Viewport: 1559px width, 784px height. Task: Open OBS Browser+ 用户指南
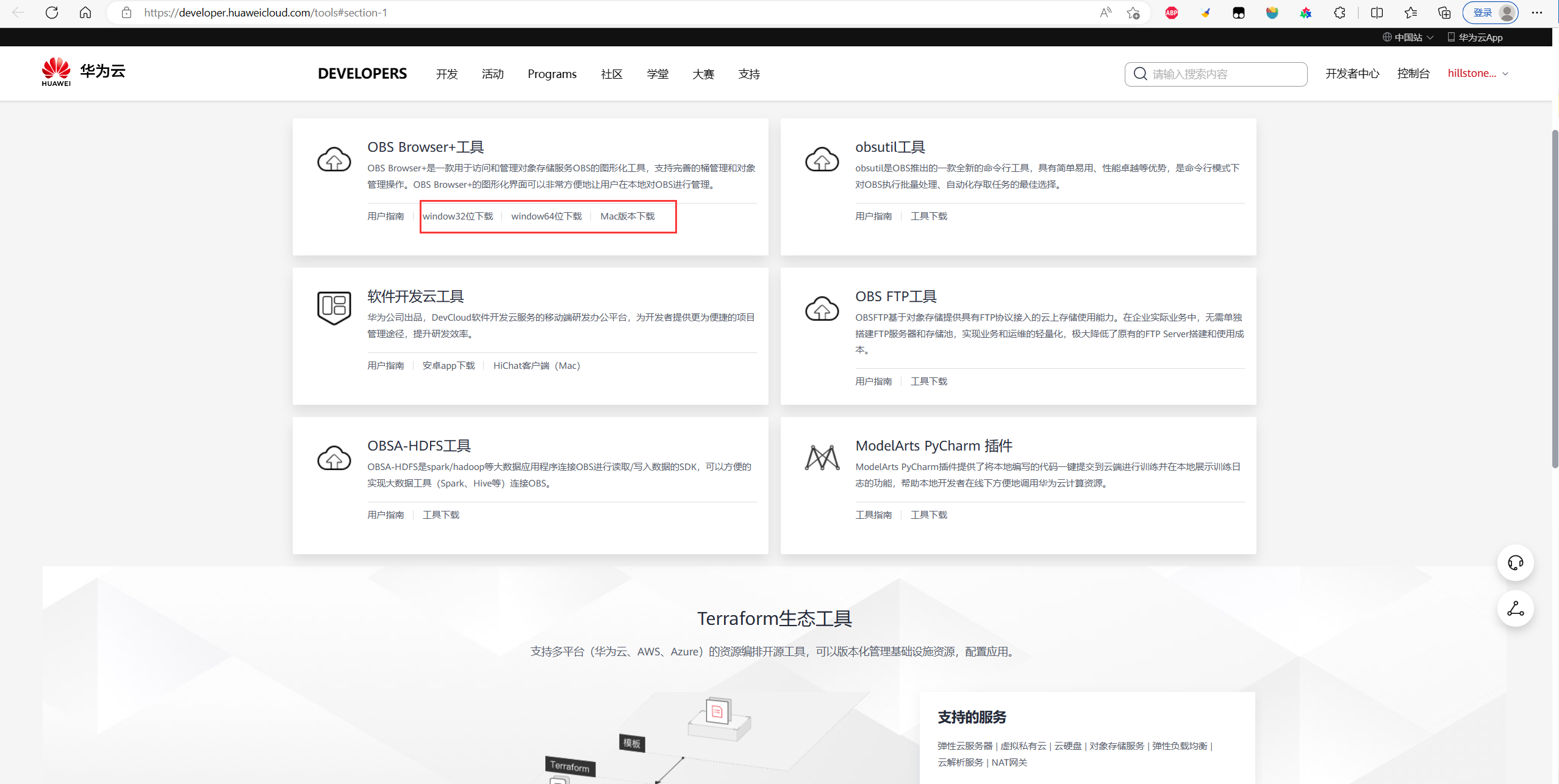pos(385,216)
